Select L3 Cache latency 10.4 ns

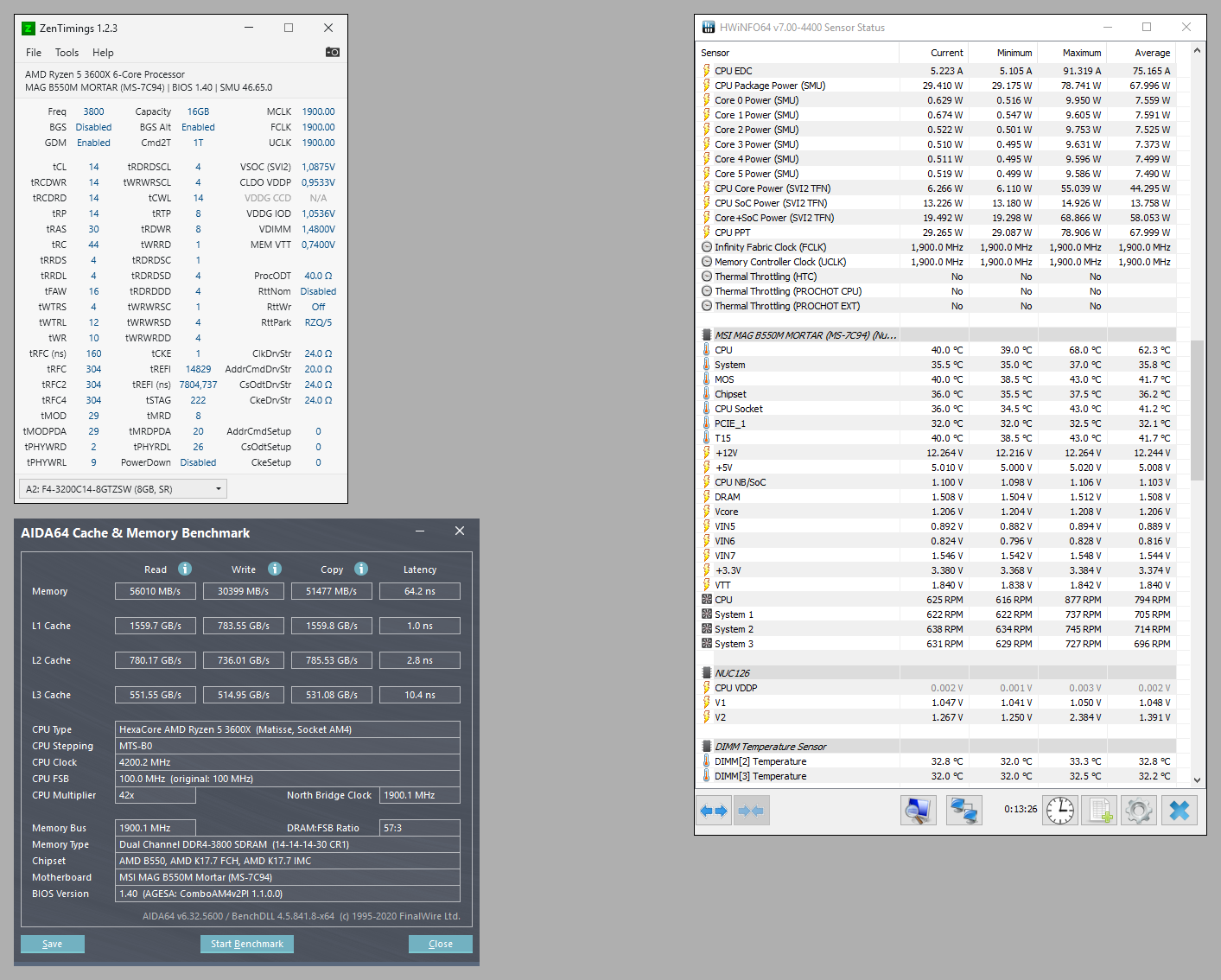pos(420,695)
